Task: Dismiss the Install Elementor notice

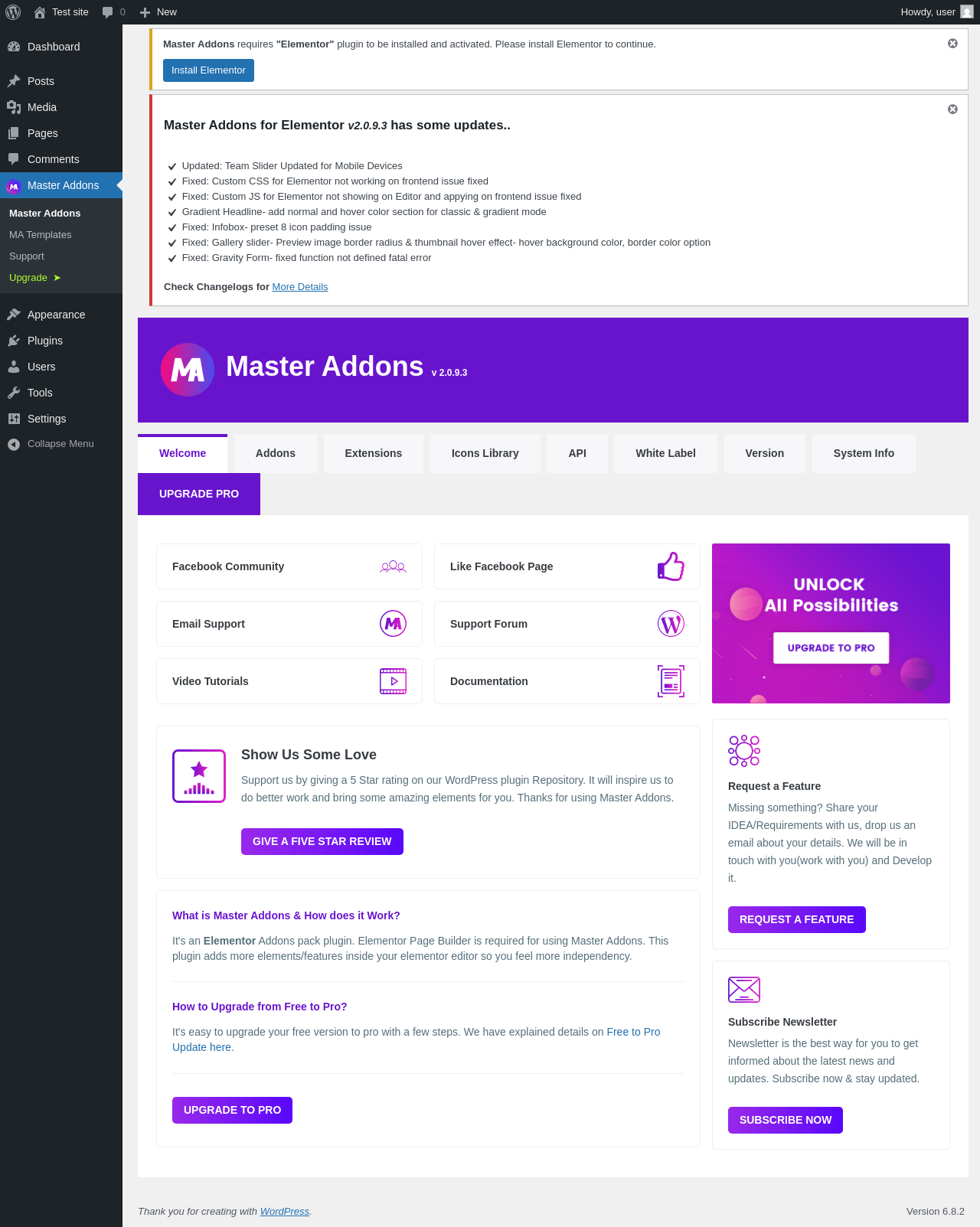Action: 952,44
